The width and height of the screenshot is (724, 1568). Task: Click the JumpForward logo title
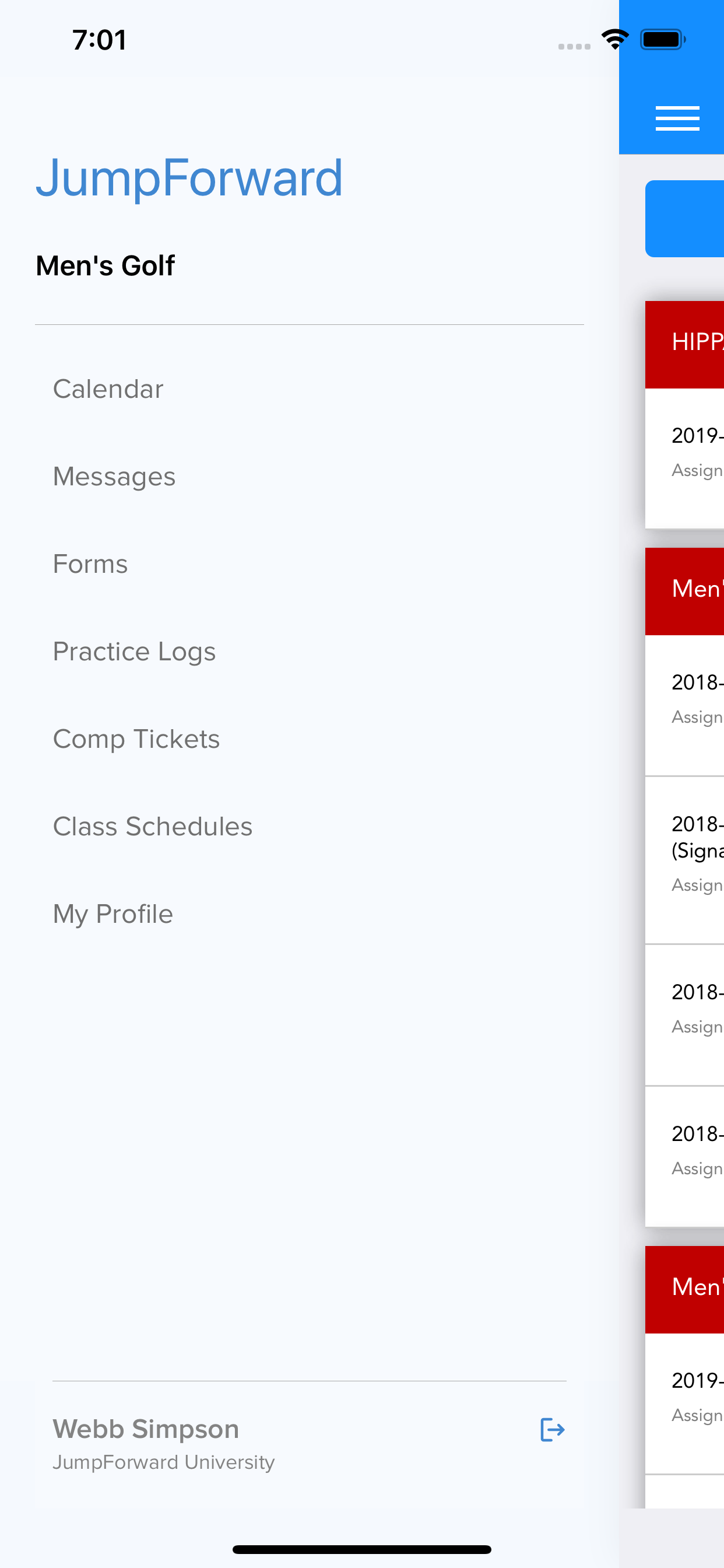coord(189,178)
